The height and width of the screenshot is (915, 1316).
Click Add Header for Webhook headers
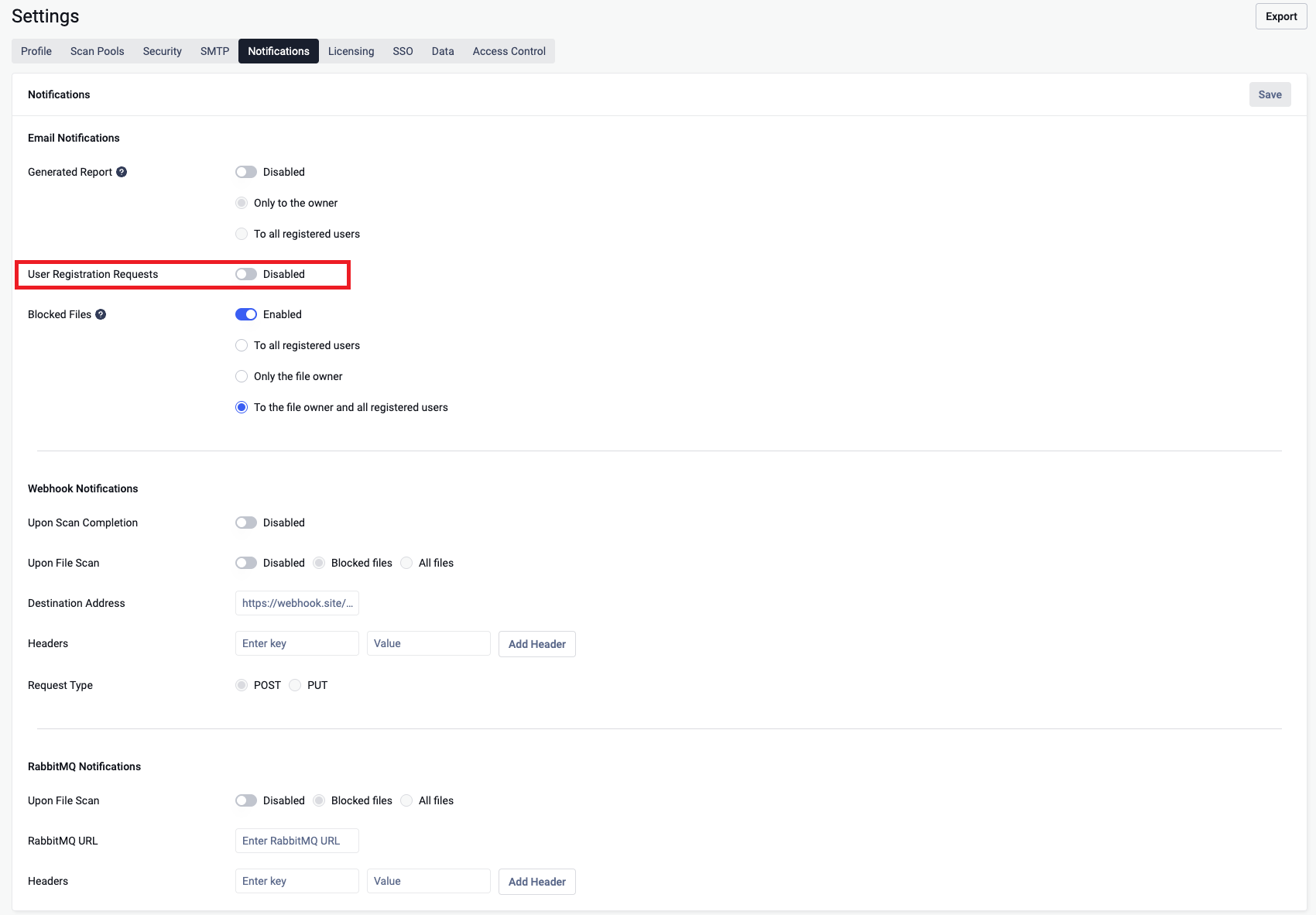(537, 644)
